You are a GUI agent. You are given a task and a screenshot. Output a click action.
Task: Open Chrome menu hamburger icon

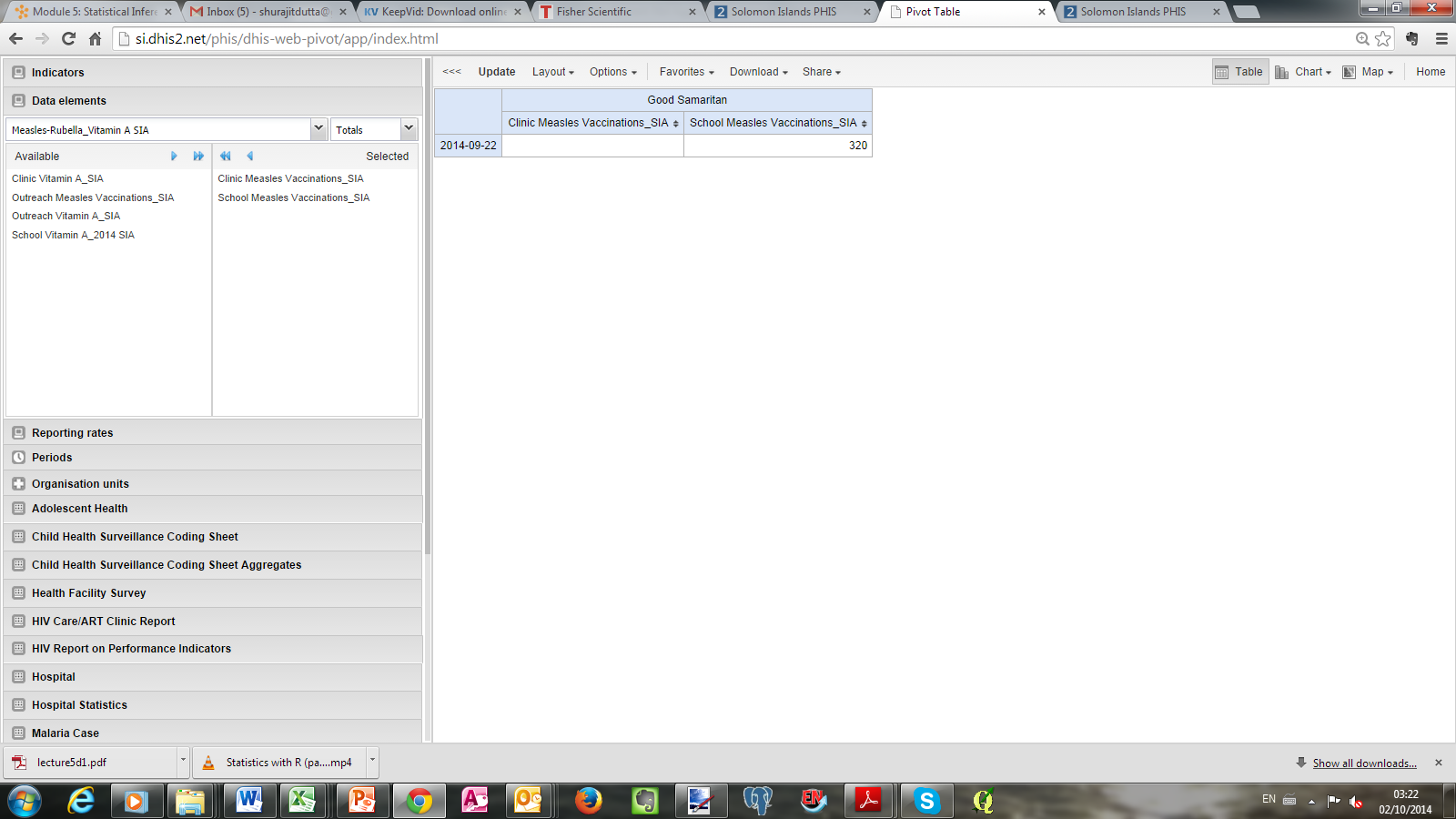point(1441,38)
